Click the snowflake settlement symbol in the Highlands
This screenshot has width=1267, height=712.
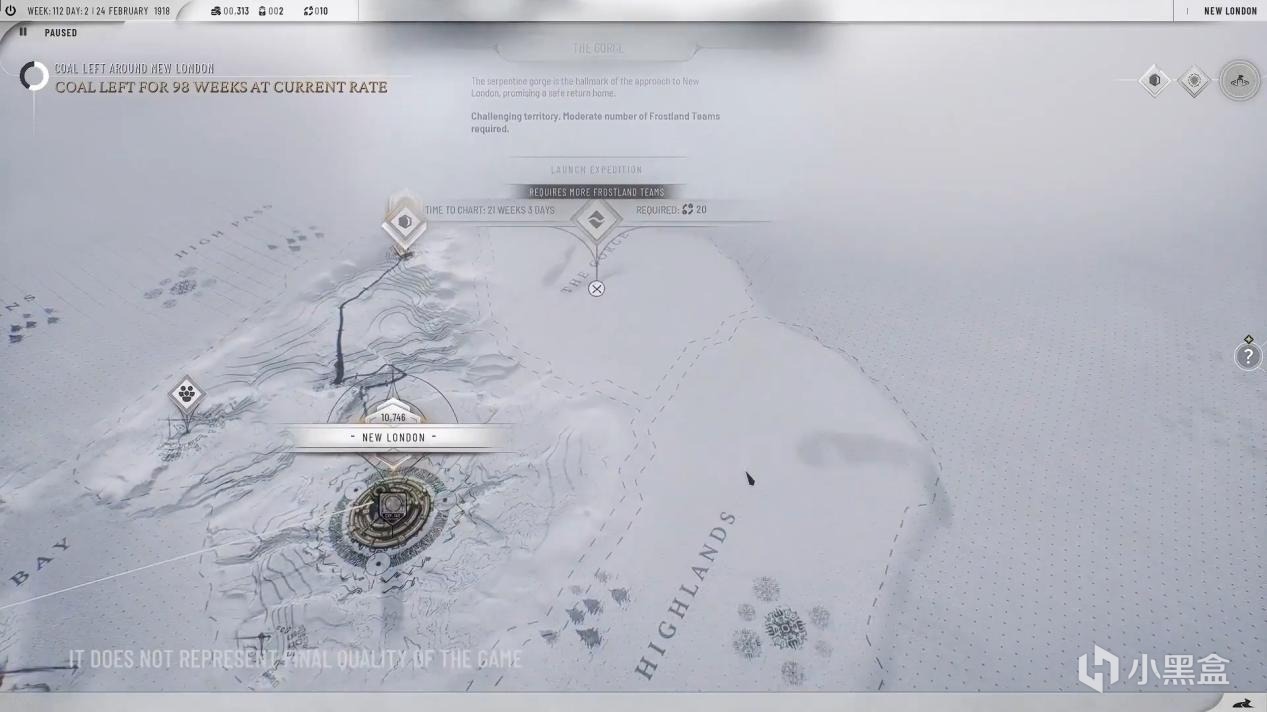coord(785,628)
